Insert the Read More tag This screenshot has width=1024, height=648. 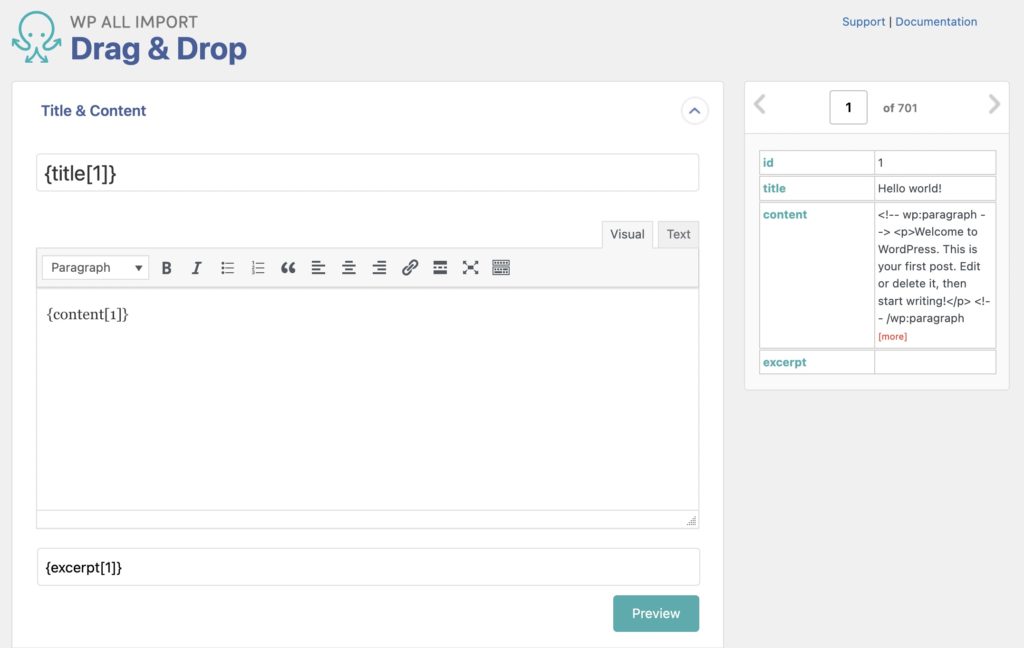click(x=440, y=267)
